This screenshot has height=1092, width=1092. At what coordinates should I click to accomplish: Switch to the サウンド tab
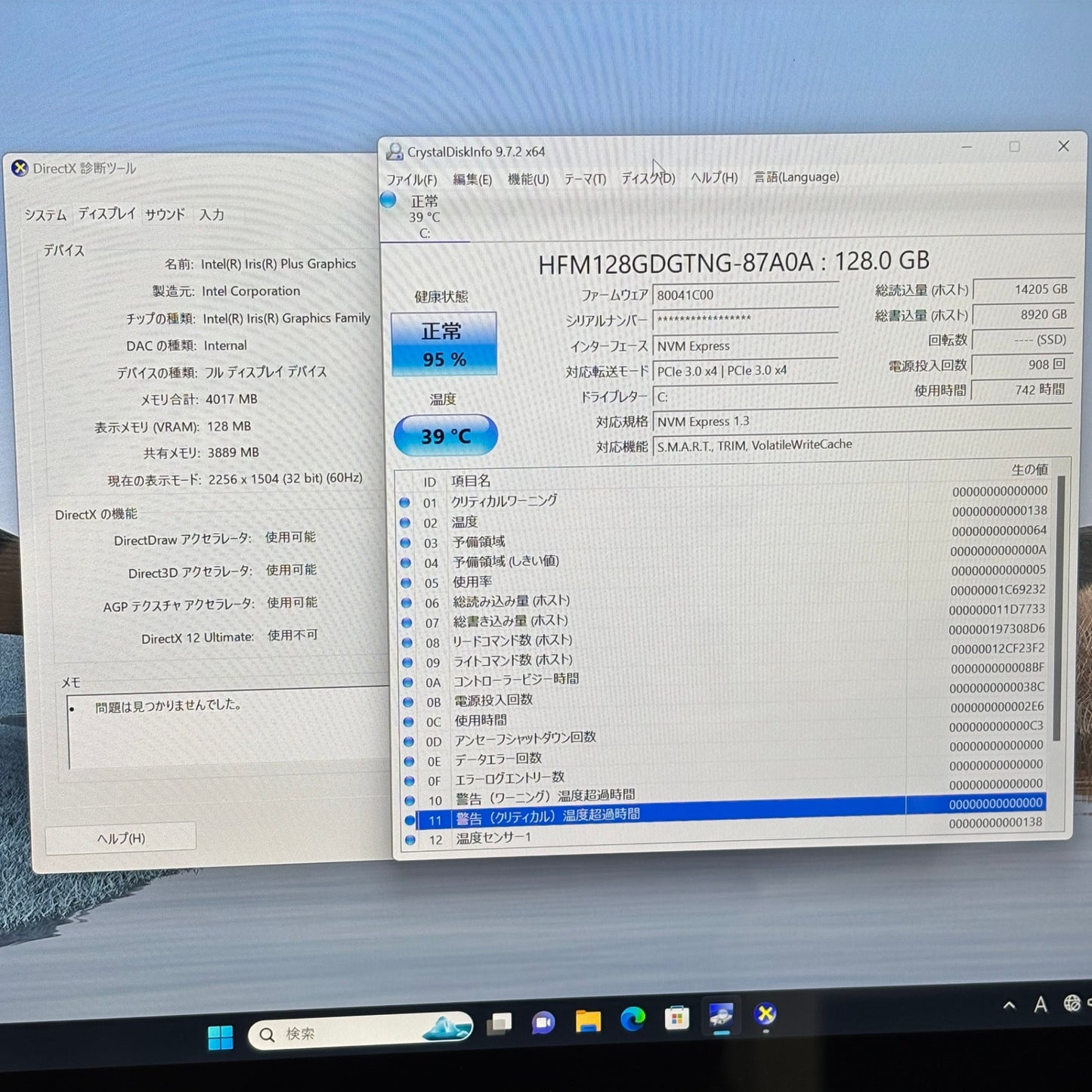[x=165, y=215]
